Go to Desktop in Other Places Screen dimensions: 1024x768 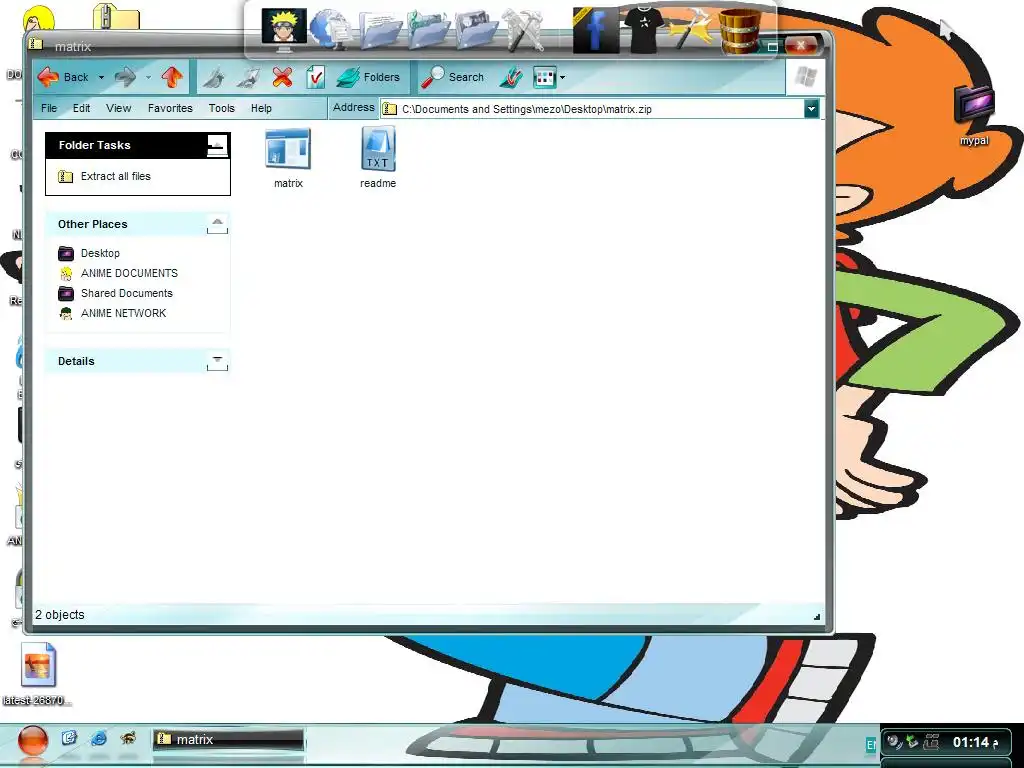100,253
